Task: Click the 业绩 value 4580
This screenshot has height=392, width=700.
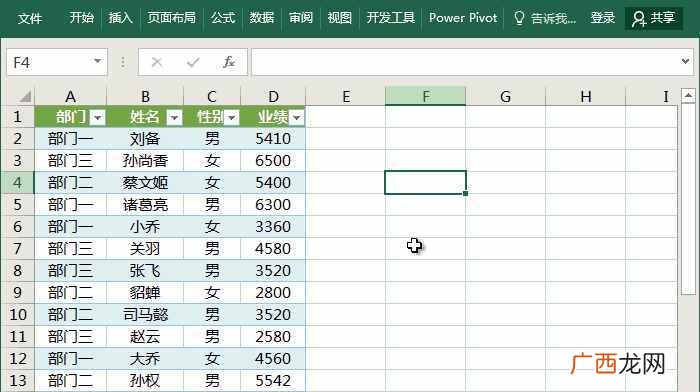Action: (273, 249)
